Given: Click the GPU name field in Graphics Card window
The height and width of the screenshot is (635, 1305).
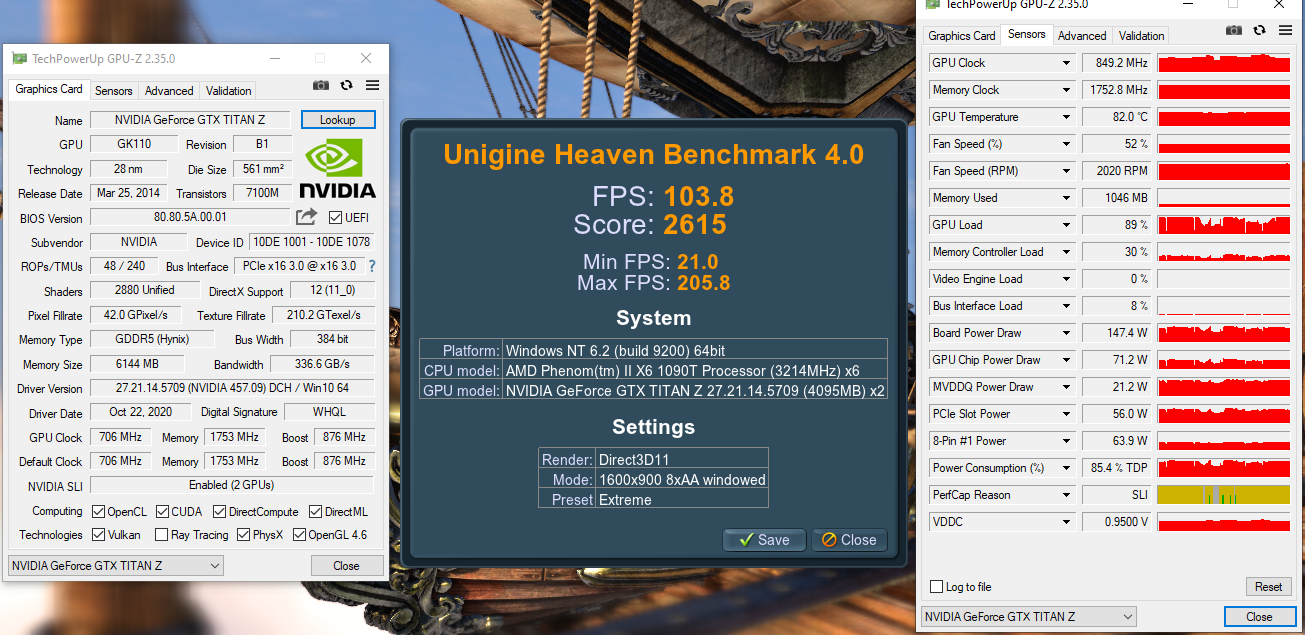Looking at the screenshot, I should pos(190,120).
